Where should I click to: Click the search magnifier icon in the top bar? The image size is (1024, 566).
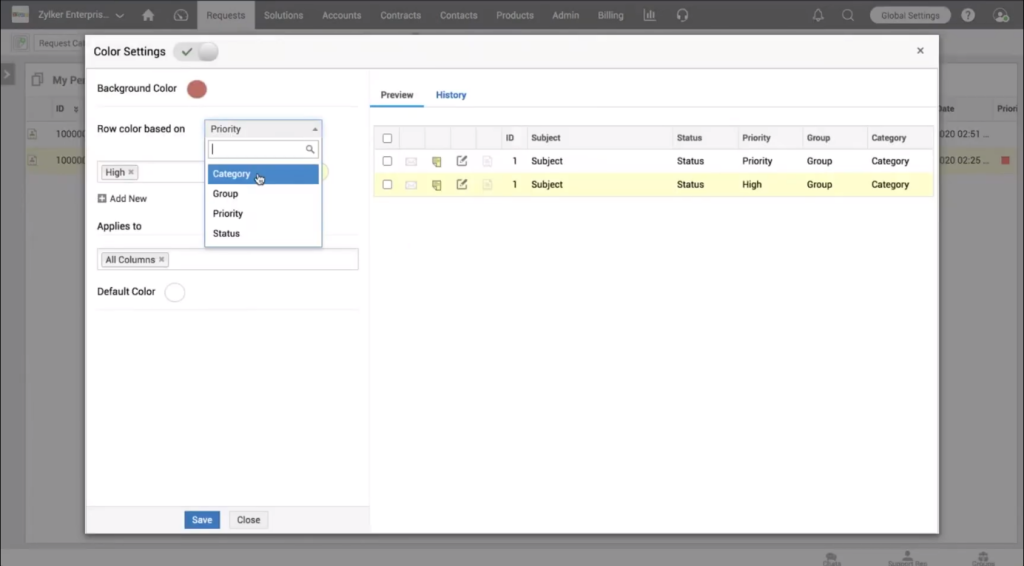(x=848, y=15)
